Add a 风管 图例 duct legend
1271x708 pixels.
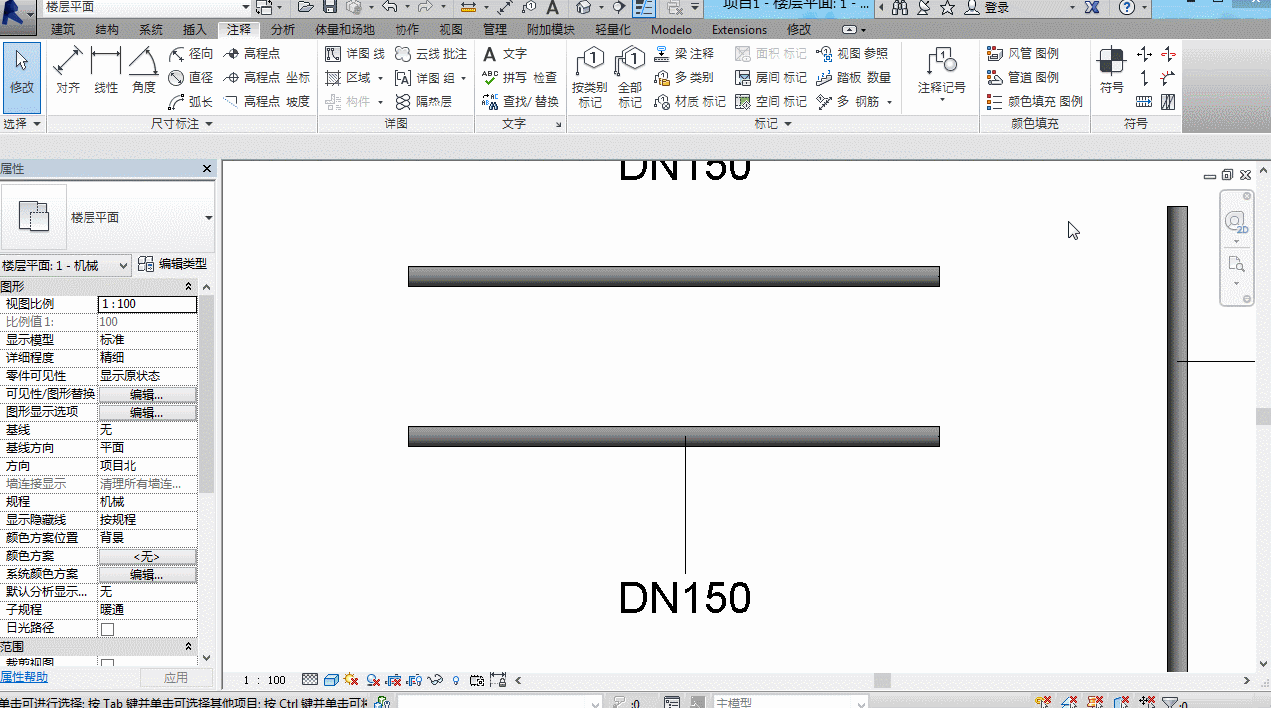(1022, 53)
